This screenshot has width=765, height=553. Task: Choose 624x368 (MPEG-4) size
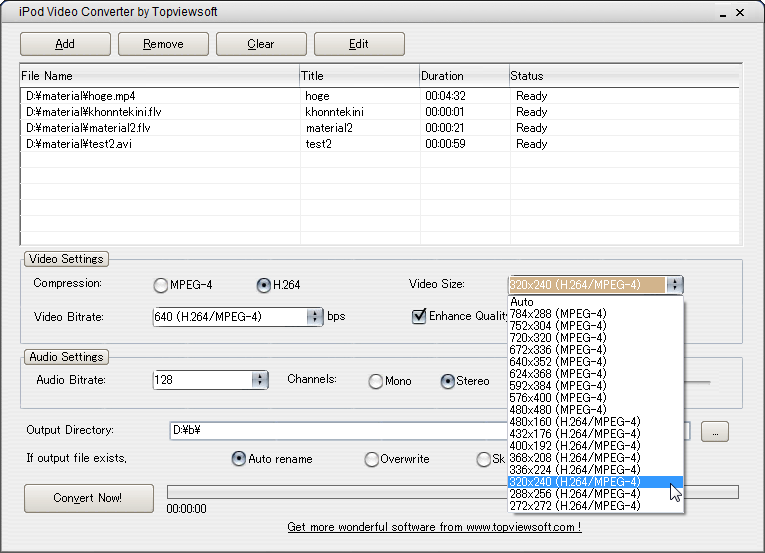pos(596,374)
